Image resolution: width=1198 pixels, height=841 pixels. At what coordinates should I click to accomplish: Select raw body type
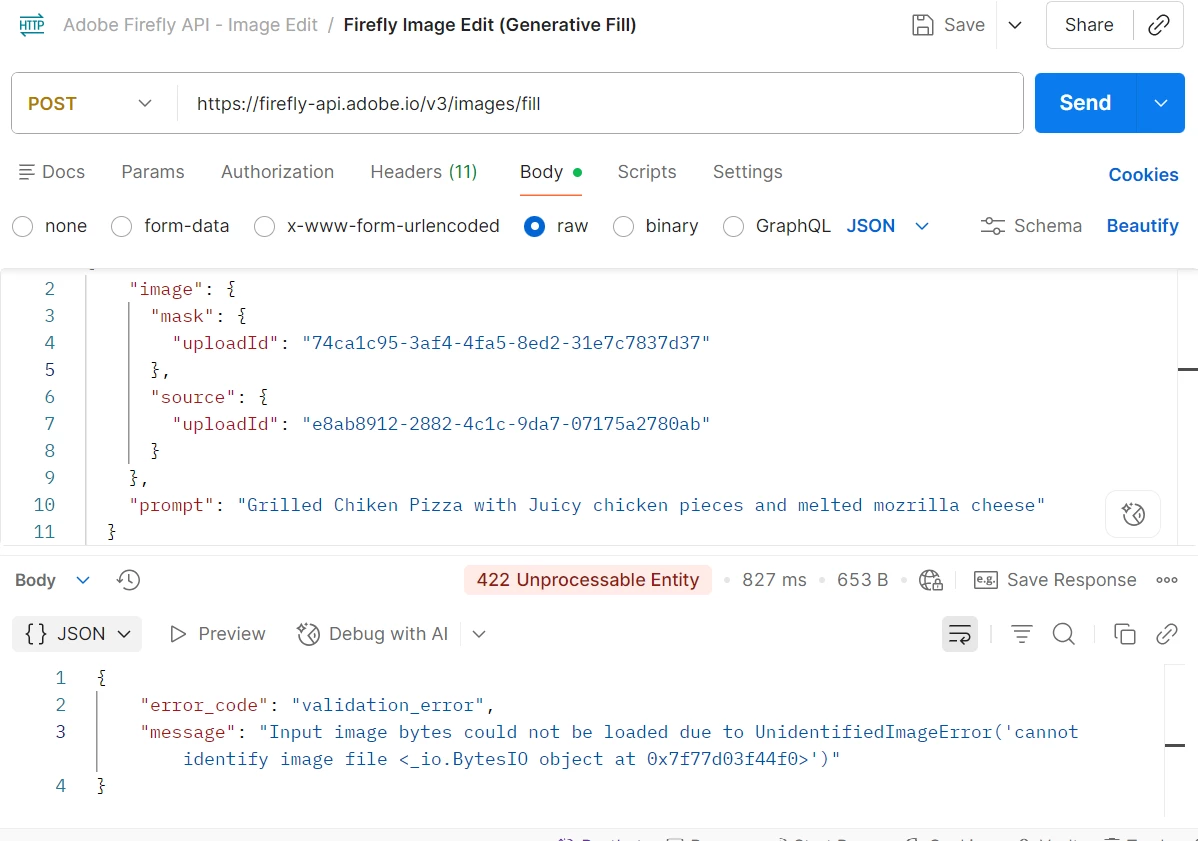[535, 227]
